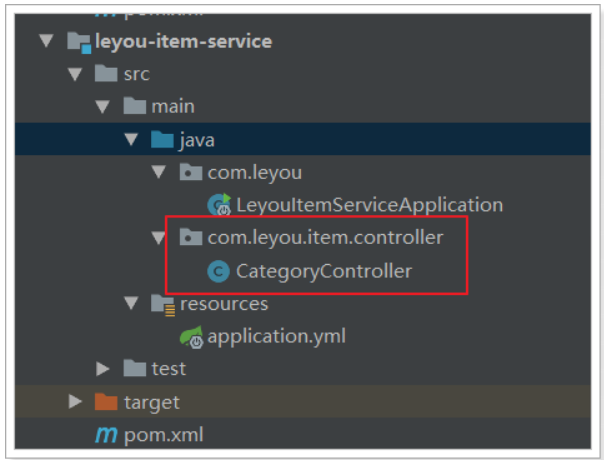
Task: Open LeyouItemServiceApplication class
Action: pyautogui.click(x=369, y=205)
